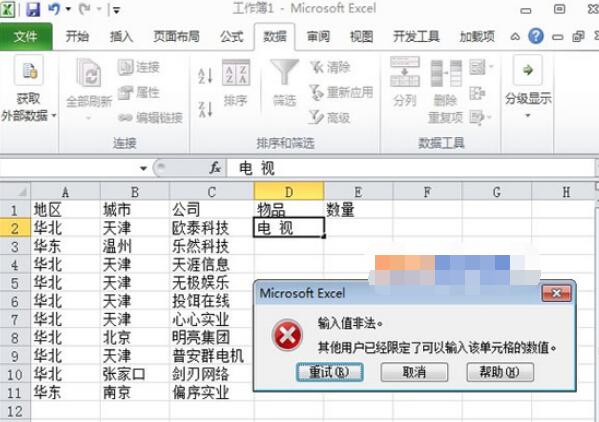Sort descending with the Z-A icon
Image resolution: width=599 pixels, height=422 pixels.
tap(206, 109)
